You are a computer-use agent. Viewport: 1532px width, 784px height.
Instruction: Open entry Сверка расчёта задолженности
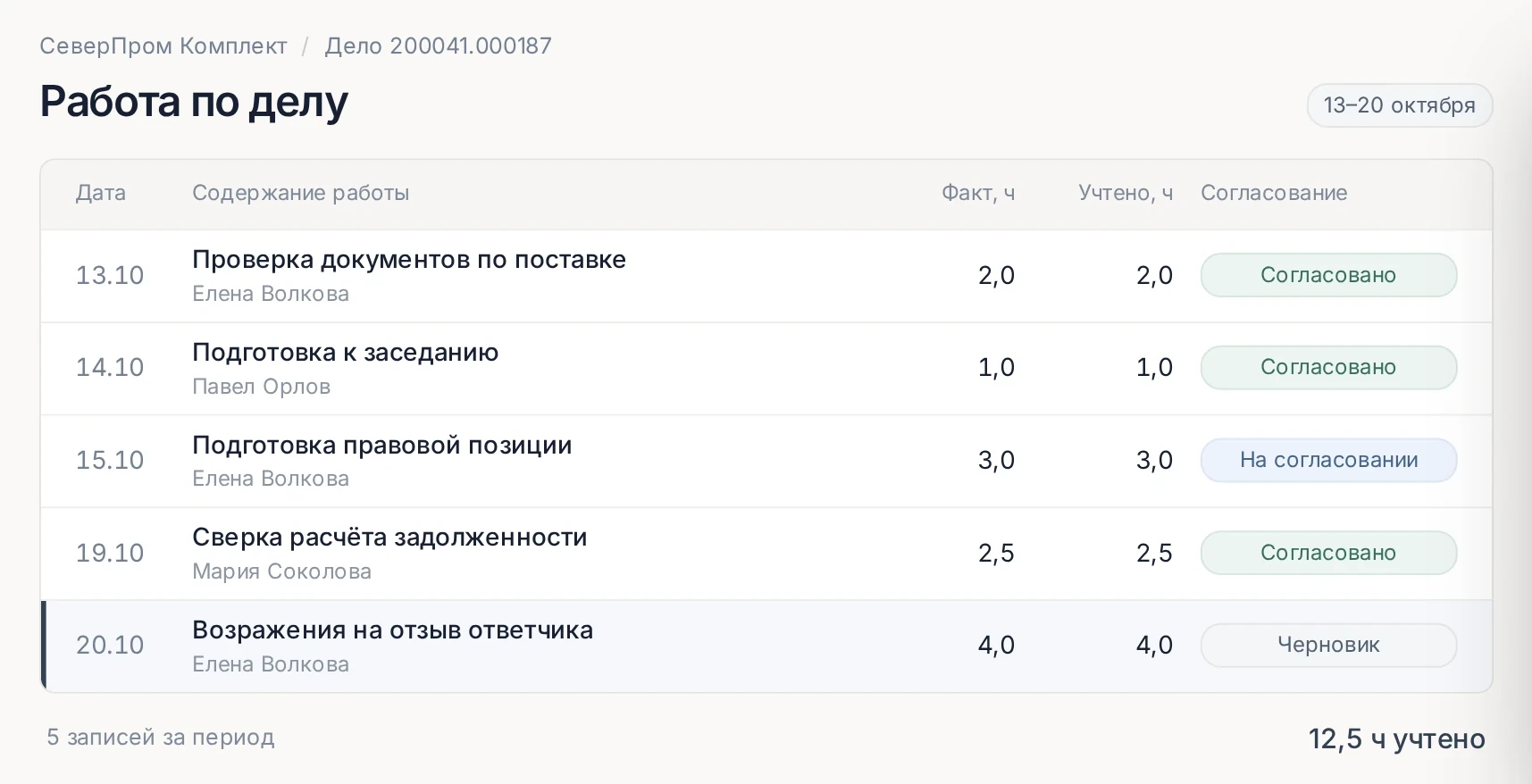pyautogui.click(x=389, y=538)
